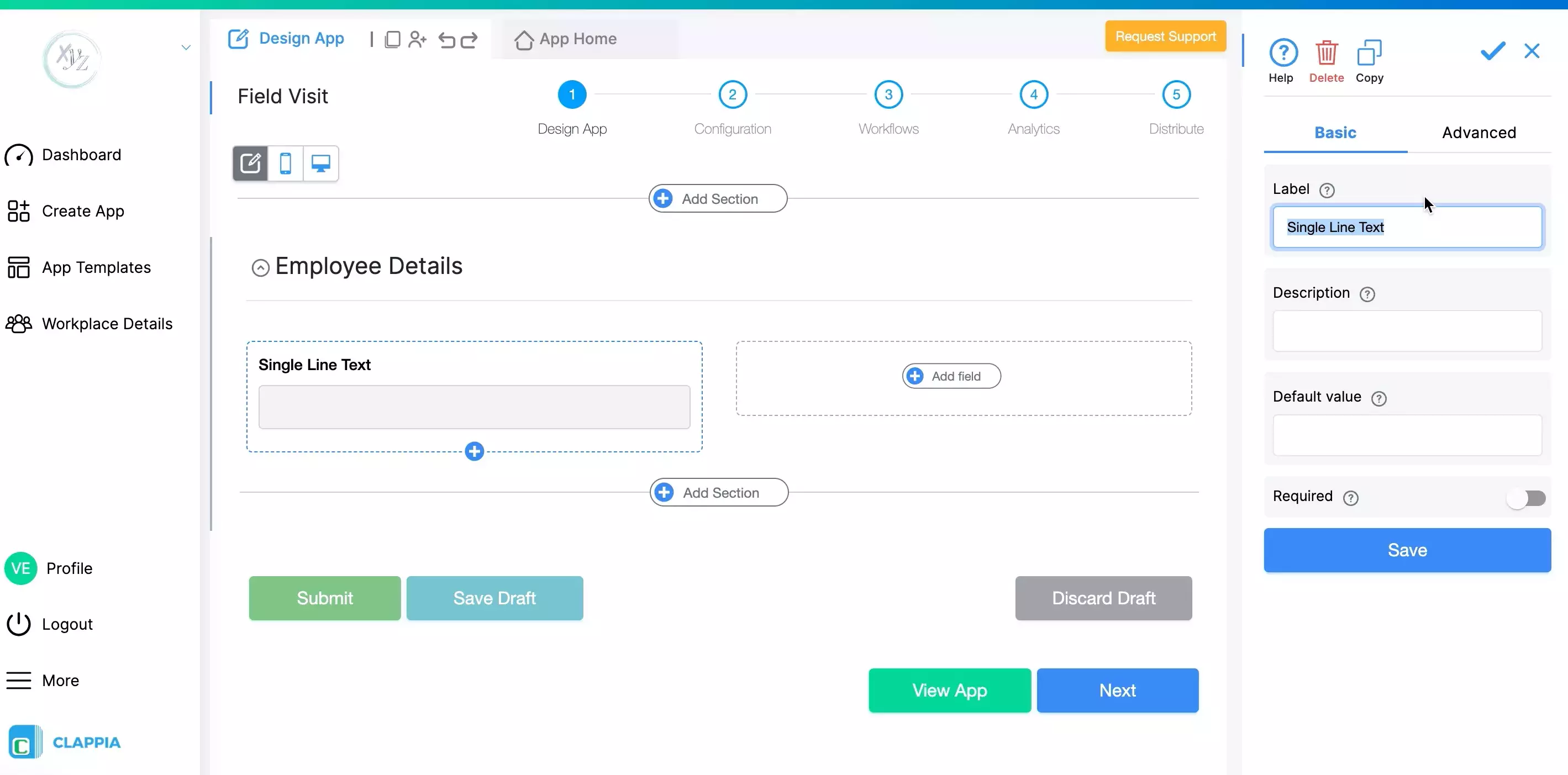Viewport: 1568px width, 775px height.
Task: Switch to desktop preview icon
Action: click(x=320, y=163)
